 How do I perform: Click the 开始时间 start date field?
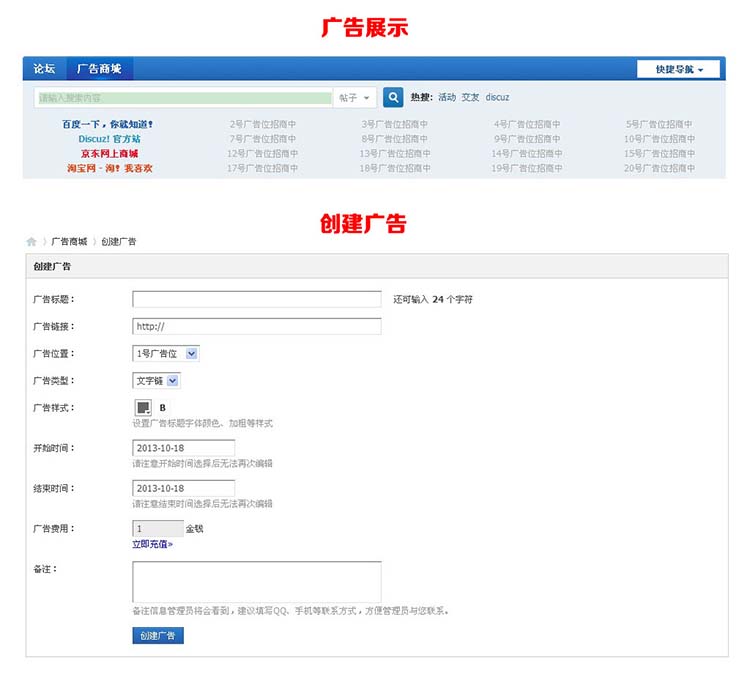pyautogui.click(x=184, y=448)
